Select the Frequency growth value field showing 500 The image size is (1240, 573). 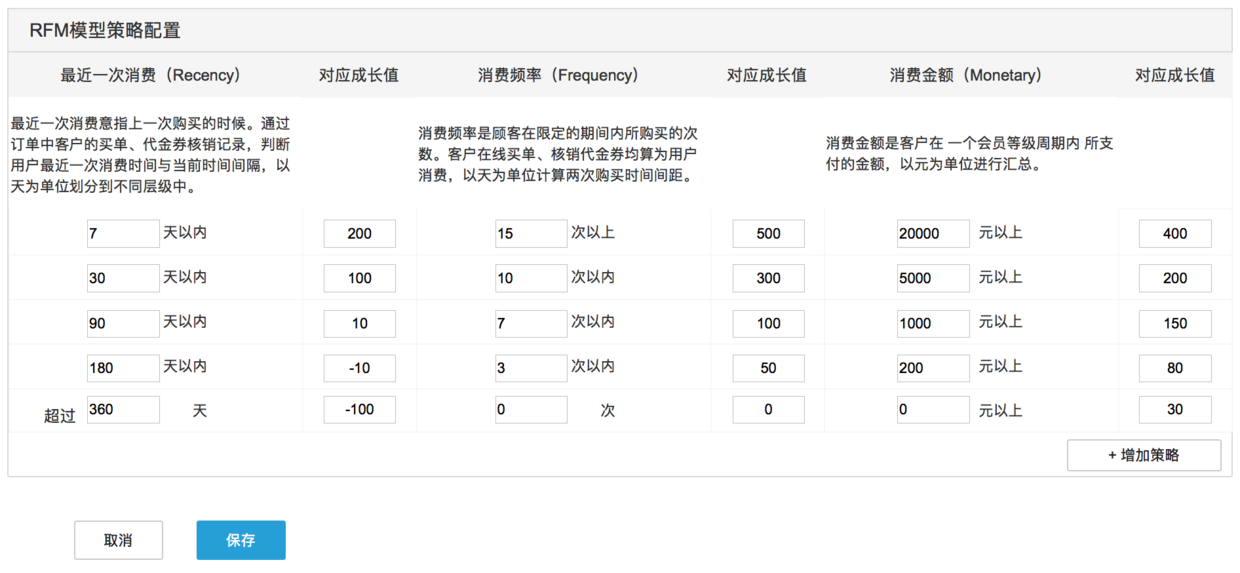(x=768, y=234)
